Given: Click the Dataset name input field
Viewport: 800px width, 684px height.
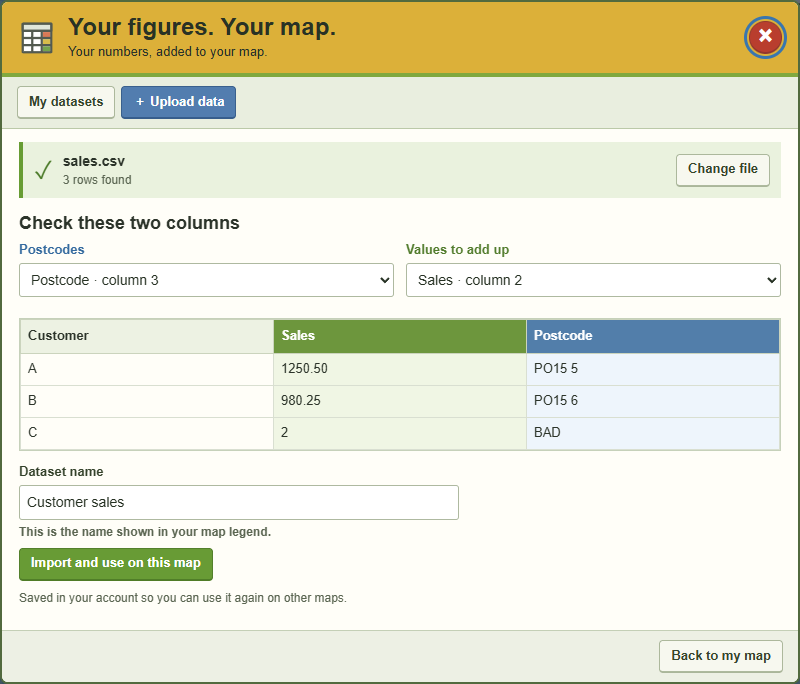Looking at the screenshot, I should (239, 502).
